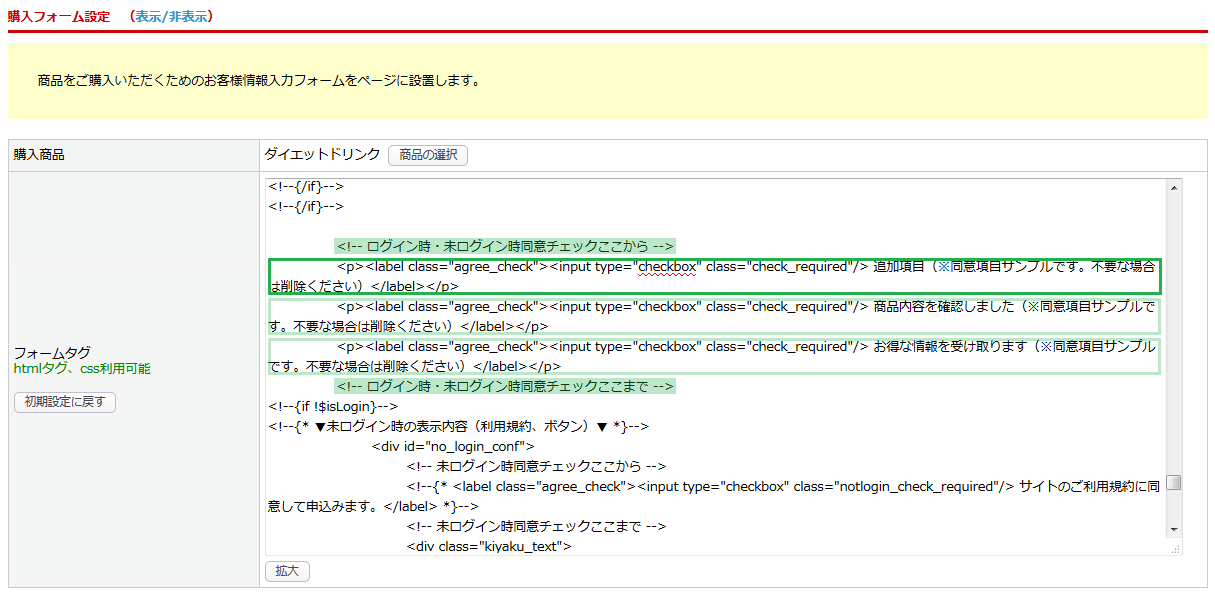Click the textarea scrollbar down arrow
The image size is (1215, 596).
coord(1174,529)
